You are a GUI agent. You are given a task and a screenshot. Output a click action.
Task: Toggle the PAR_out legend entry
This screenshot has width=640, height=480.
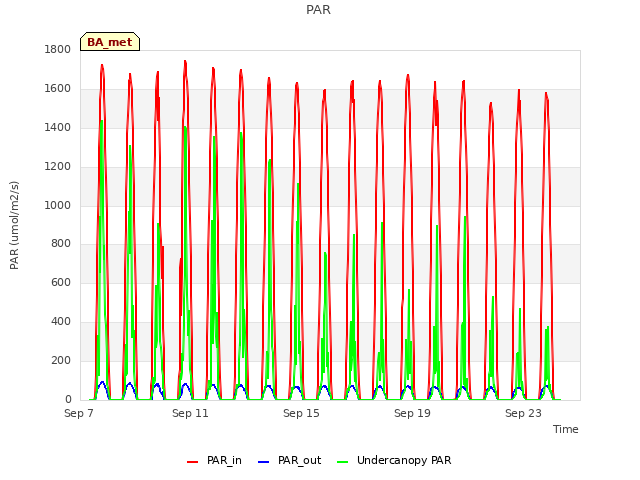coord(290,460)
